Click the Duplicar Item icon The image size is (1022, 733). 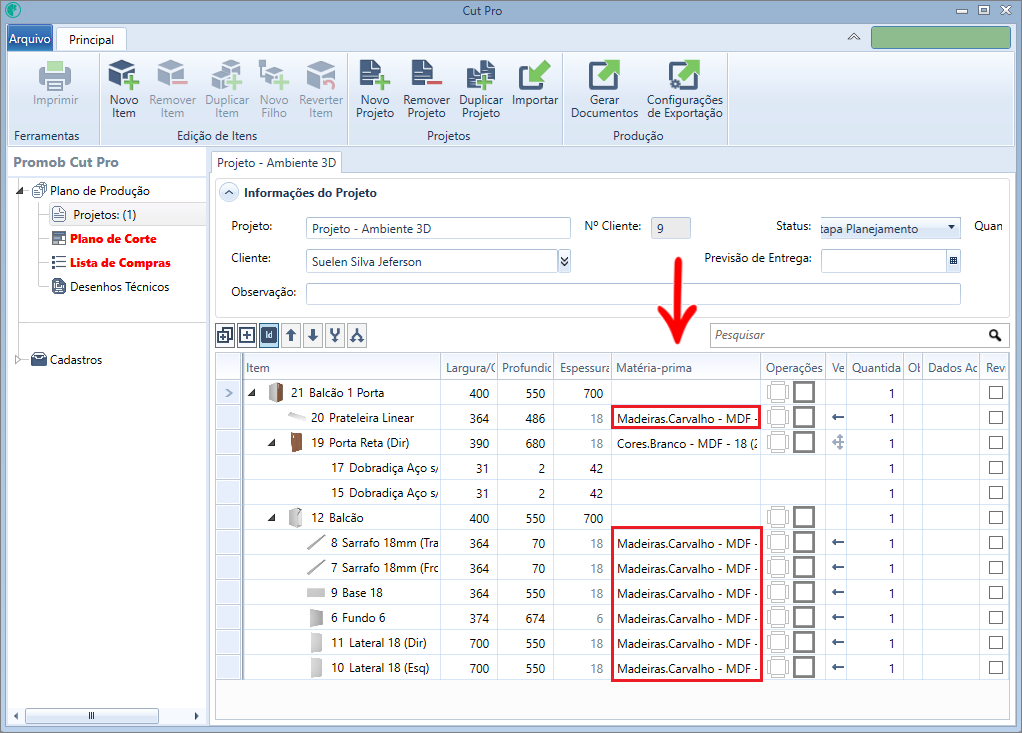227,74
